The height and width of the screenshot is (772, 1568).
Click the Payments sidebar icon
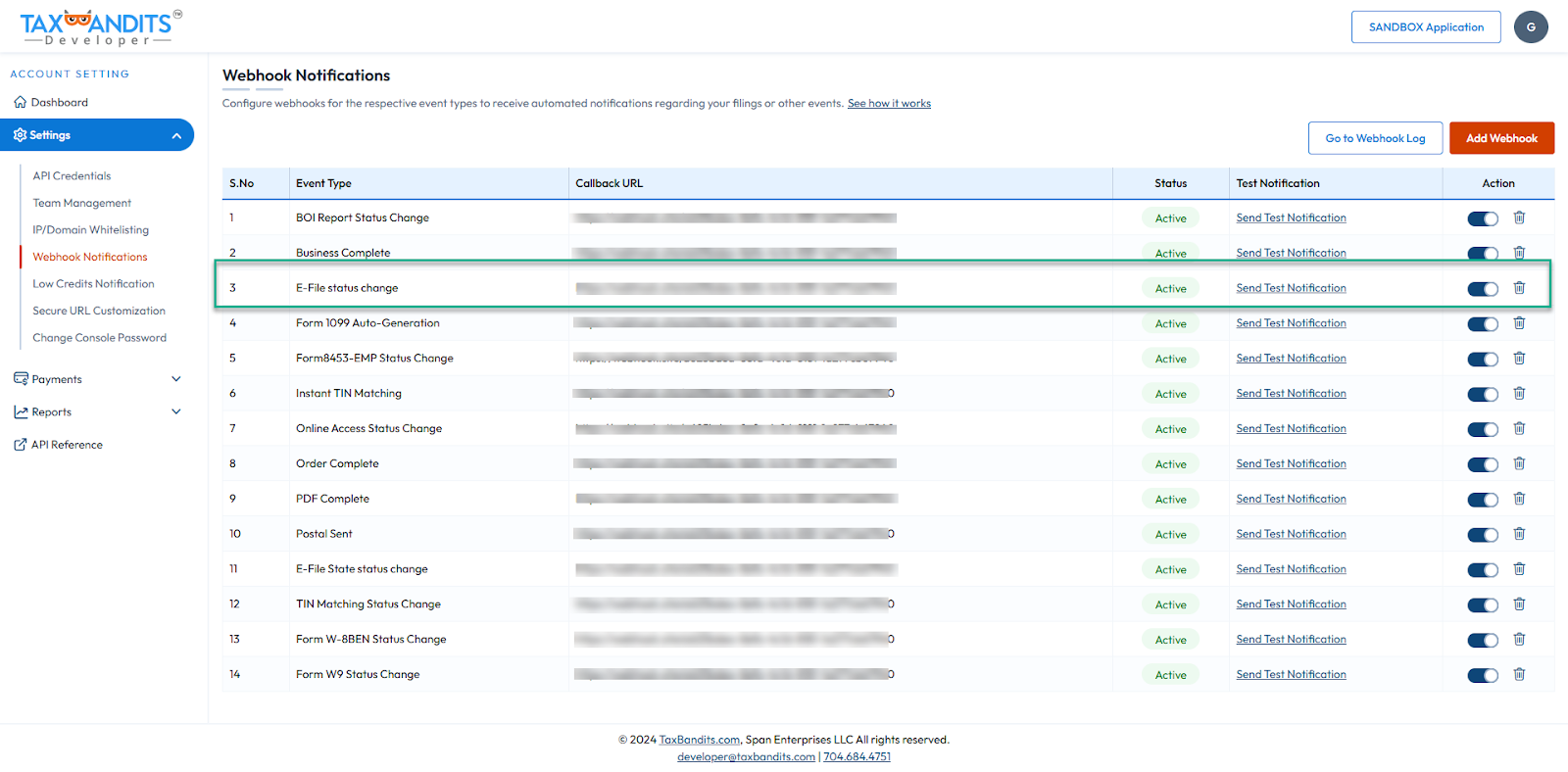pyautogui.click(x=21, y=379)
